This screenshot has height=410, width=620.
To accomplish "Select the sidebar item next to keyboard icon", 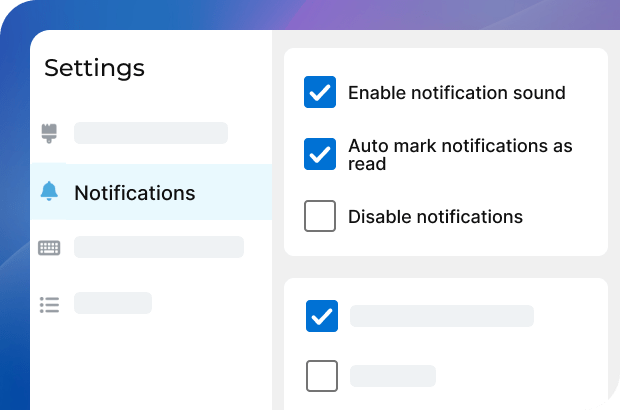I will [x=158, y=247].
